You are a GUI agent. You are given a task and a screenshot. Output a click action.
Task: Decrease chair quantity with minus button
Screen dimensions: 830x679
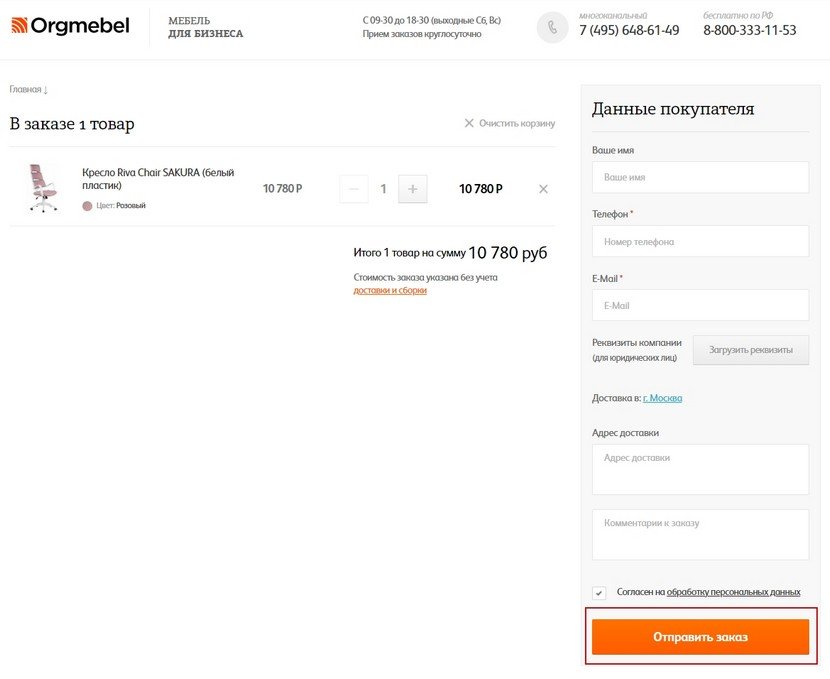pos(354,189)
